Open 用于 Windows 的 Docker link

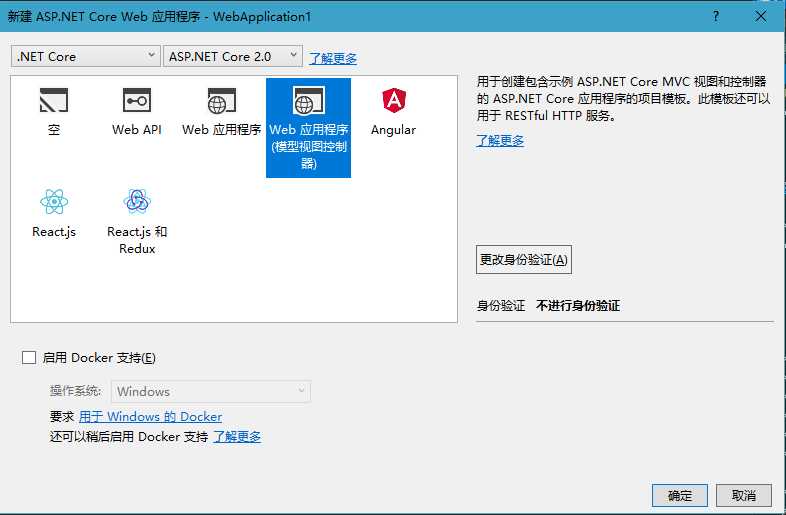pos(150,417)
